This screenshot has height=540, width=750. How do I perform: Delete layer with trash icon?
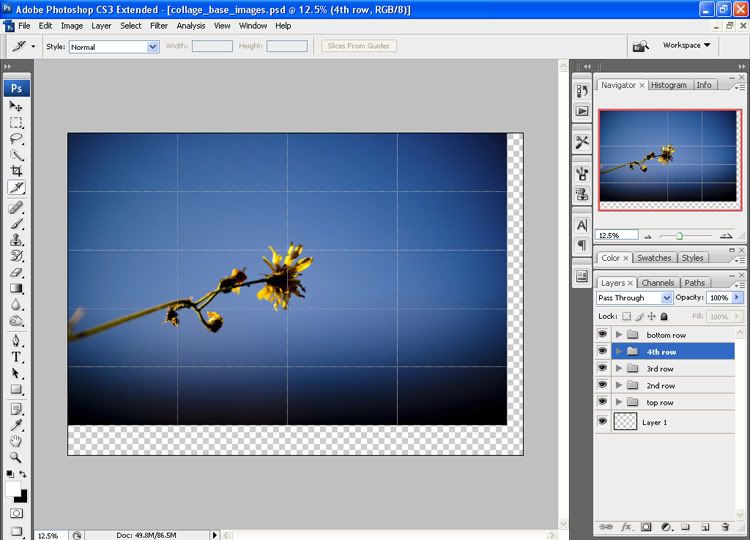coord(725,527)
